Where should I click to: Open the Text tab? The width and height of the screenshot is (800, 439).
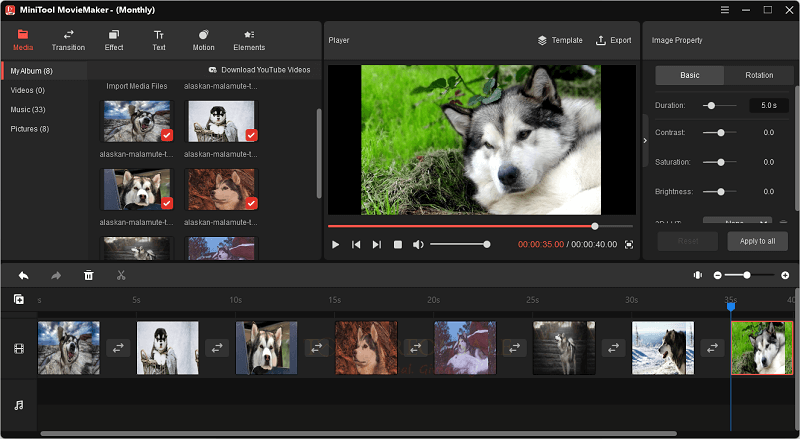[159, 40]
